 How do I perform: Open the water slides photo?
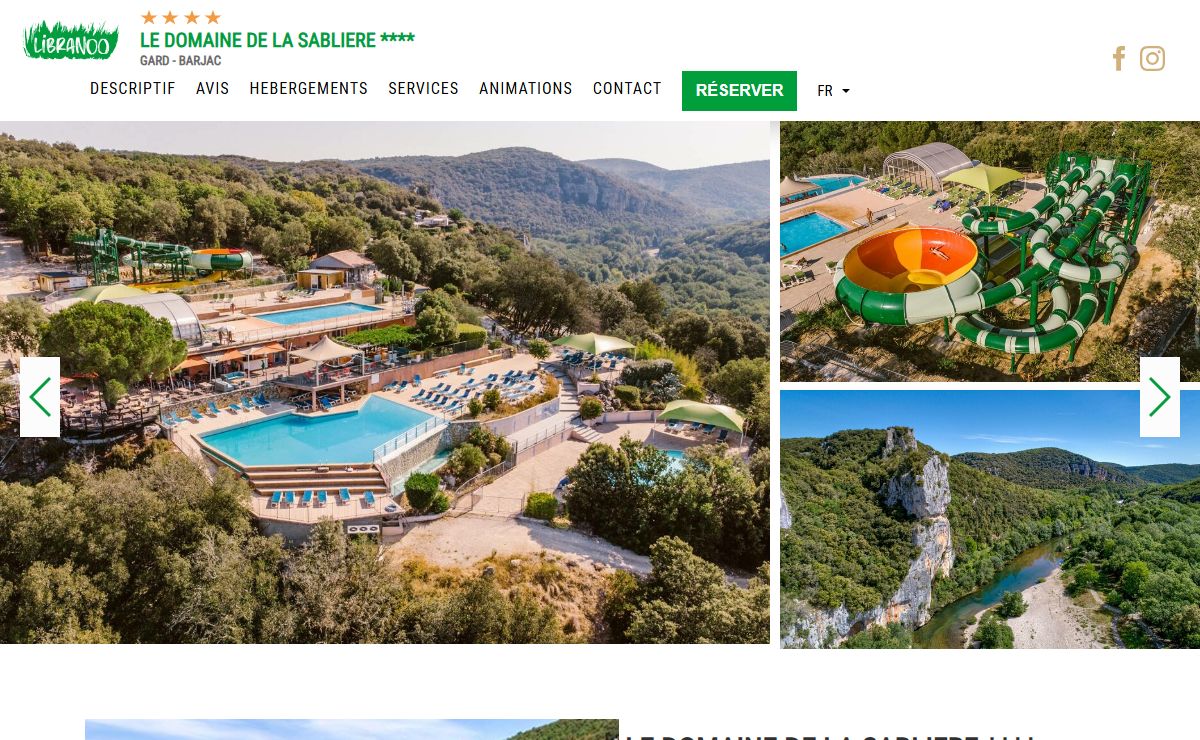(990, 252)
